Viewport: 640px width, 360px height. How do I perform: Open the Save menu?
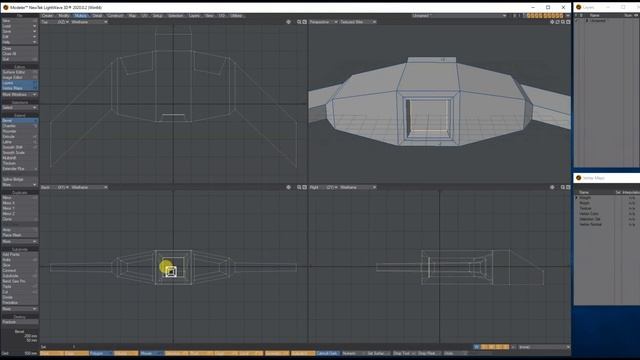(x=19, y=31)
